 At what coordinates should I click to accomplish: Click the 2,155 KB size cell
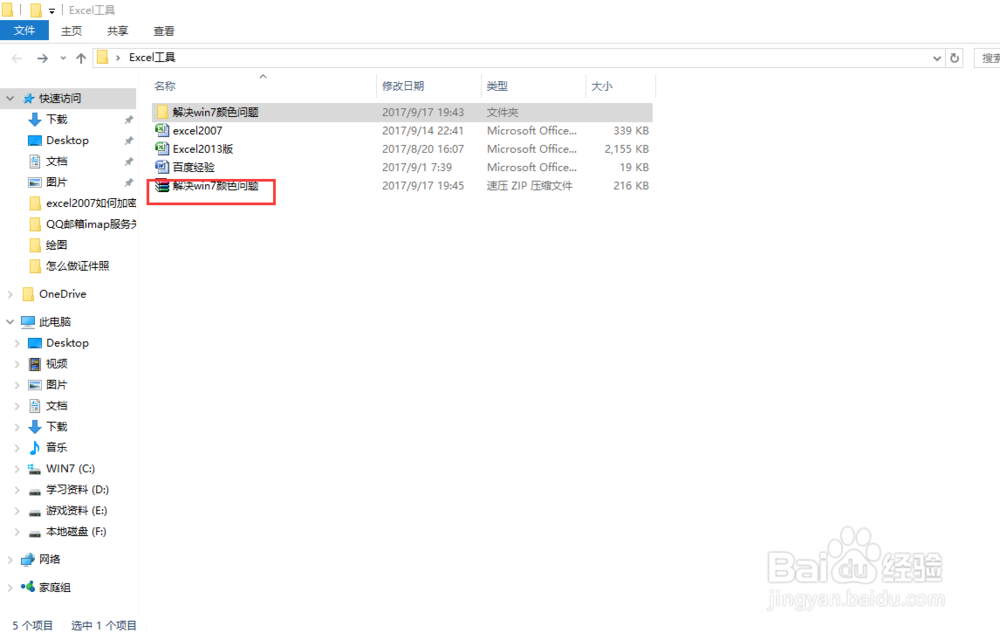point(627,149)
